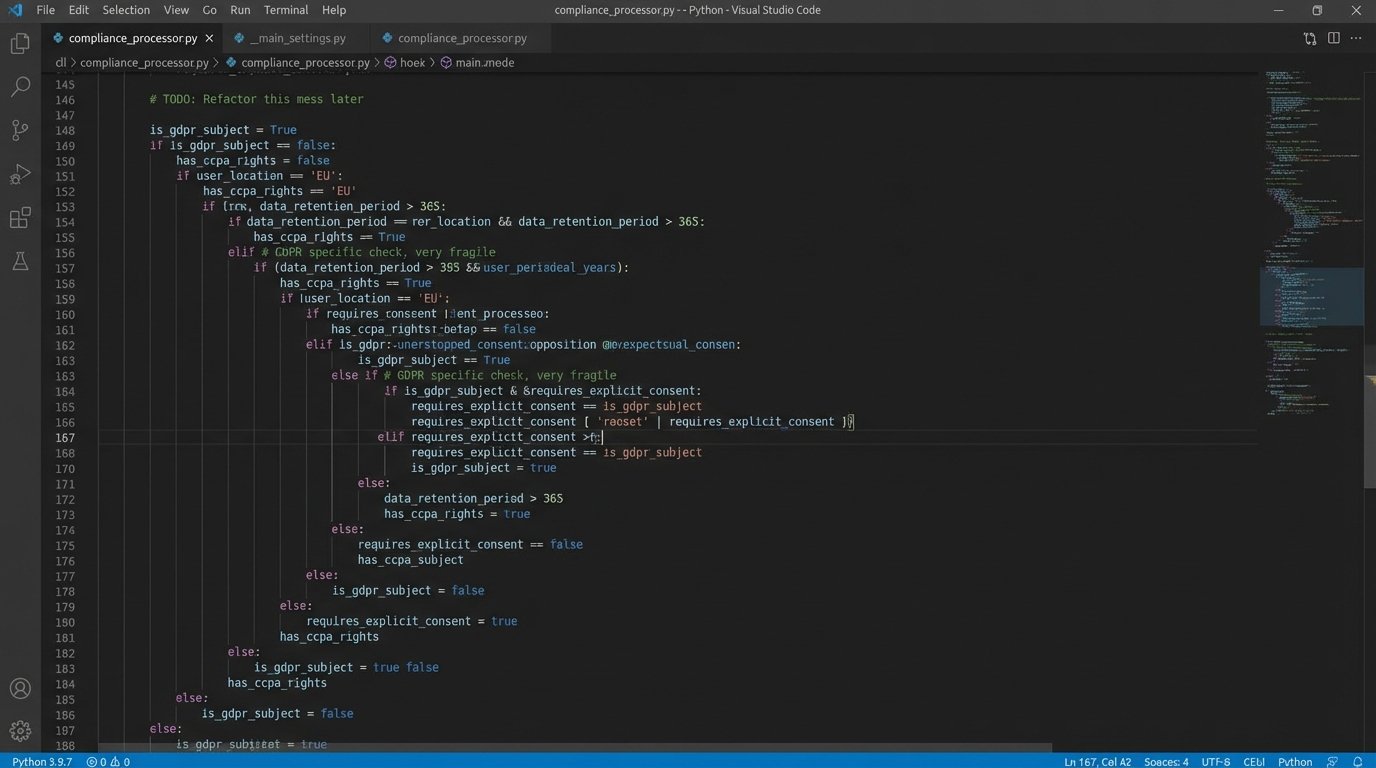Open the Explorer view in activity bar

[20, 44]
